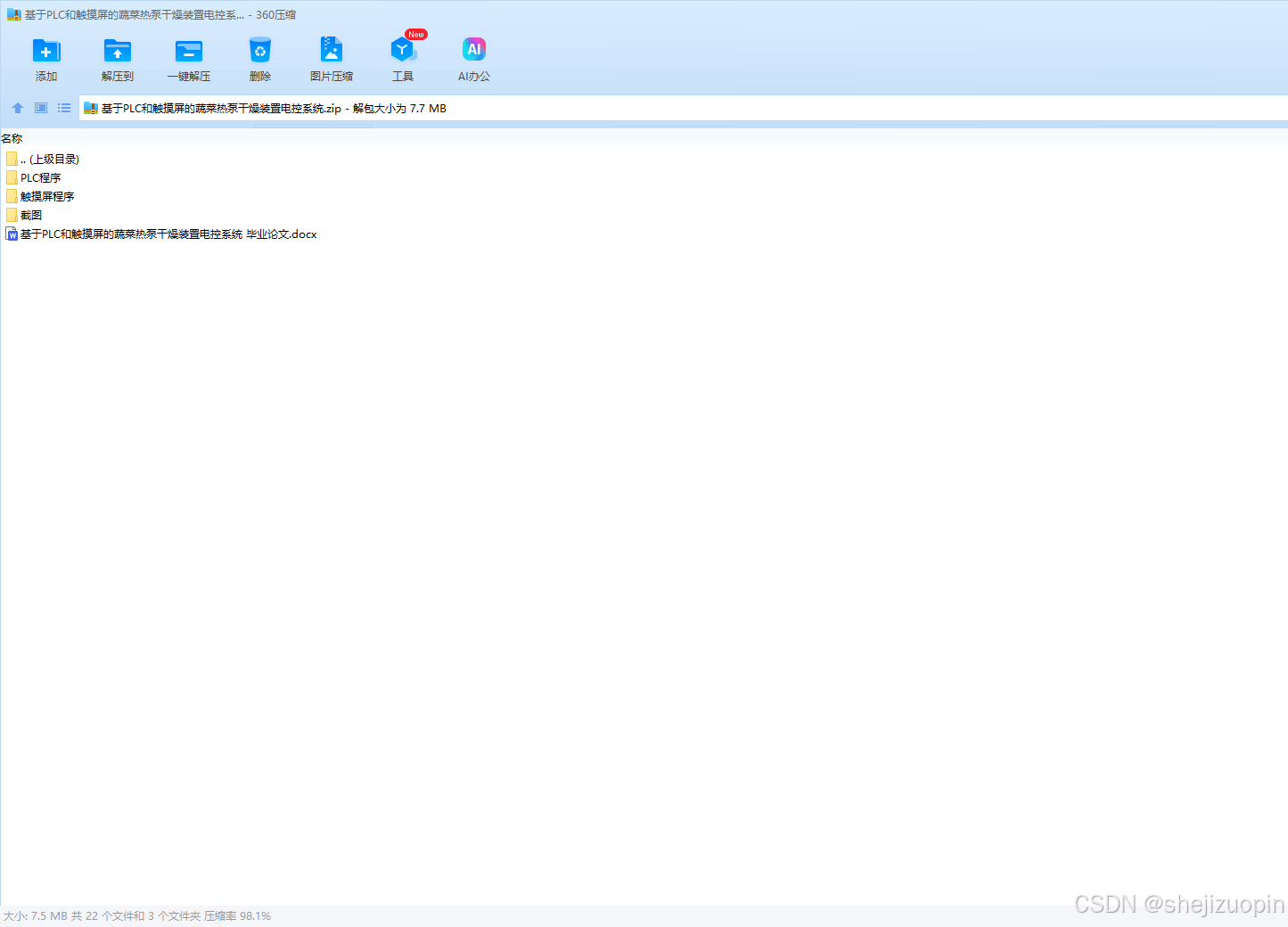1288x927 pixels.
Task: Select the 毕业论文.docx file name
Action: pos(168,234)
